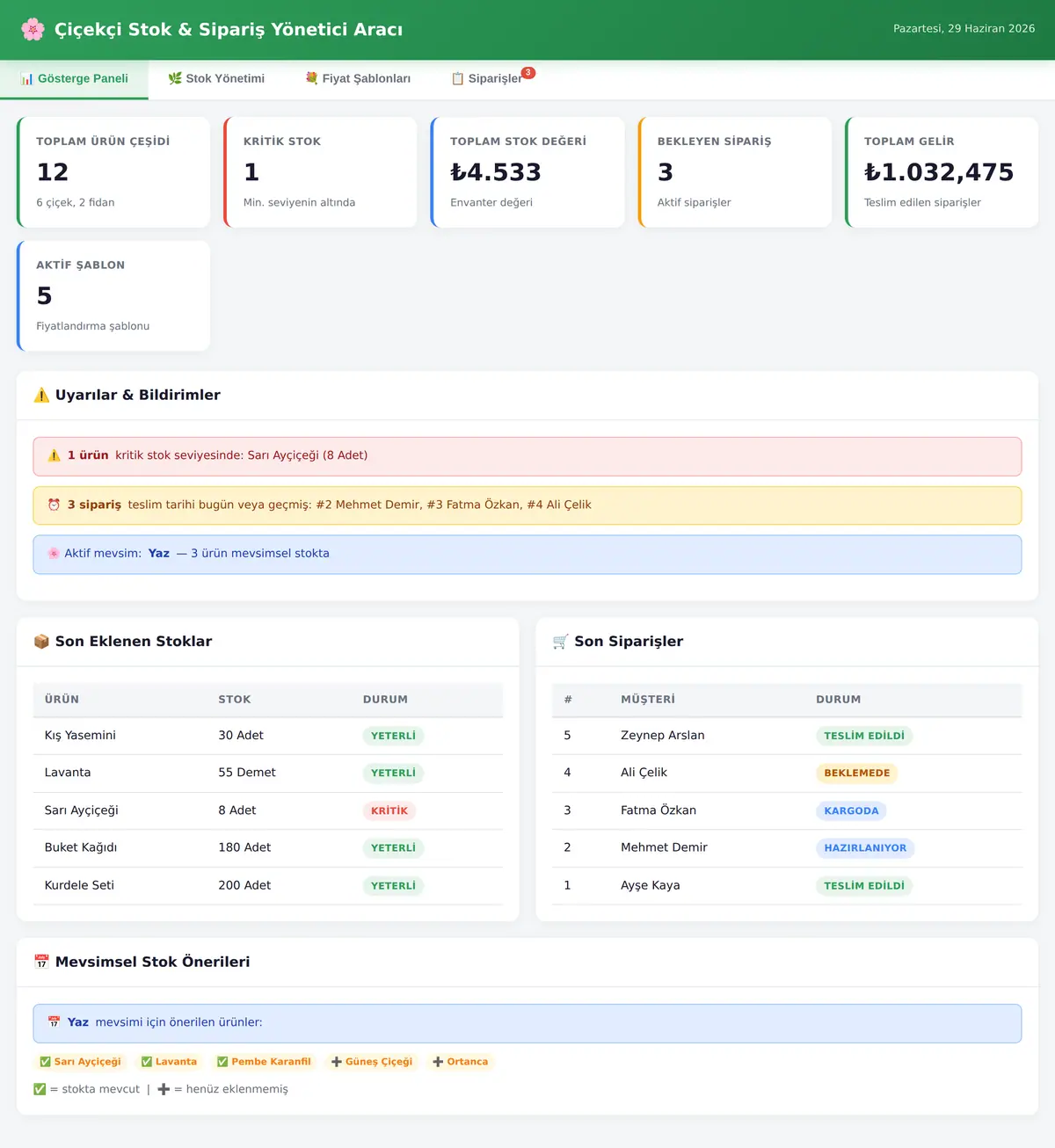Click the calendar icon in the Yaz suggestions banner
1055x1148 pixels.
click(54, 1022)
